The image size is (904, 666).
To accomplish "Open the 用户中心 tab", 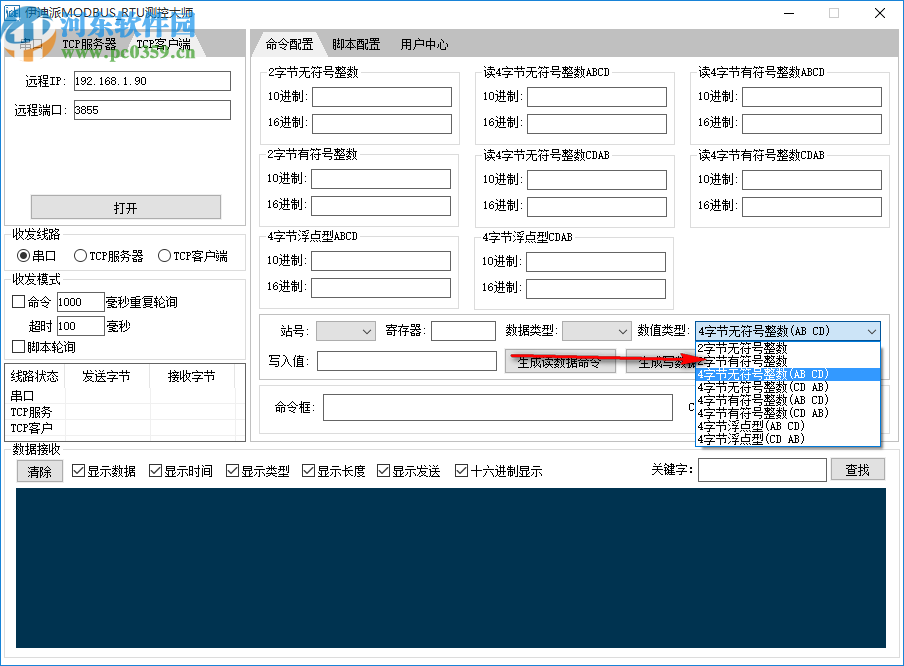I will [422, 44].
